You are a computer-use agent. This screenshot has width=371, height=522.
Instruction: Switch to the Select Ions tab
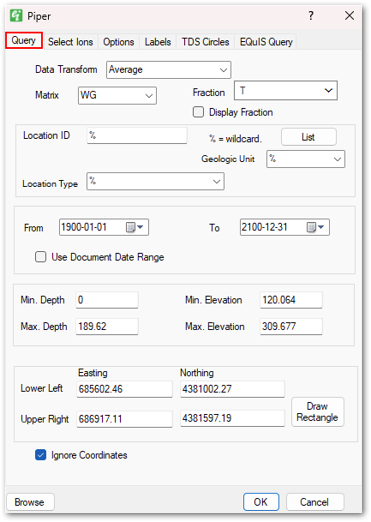70,42
